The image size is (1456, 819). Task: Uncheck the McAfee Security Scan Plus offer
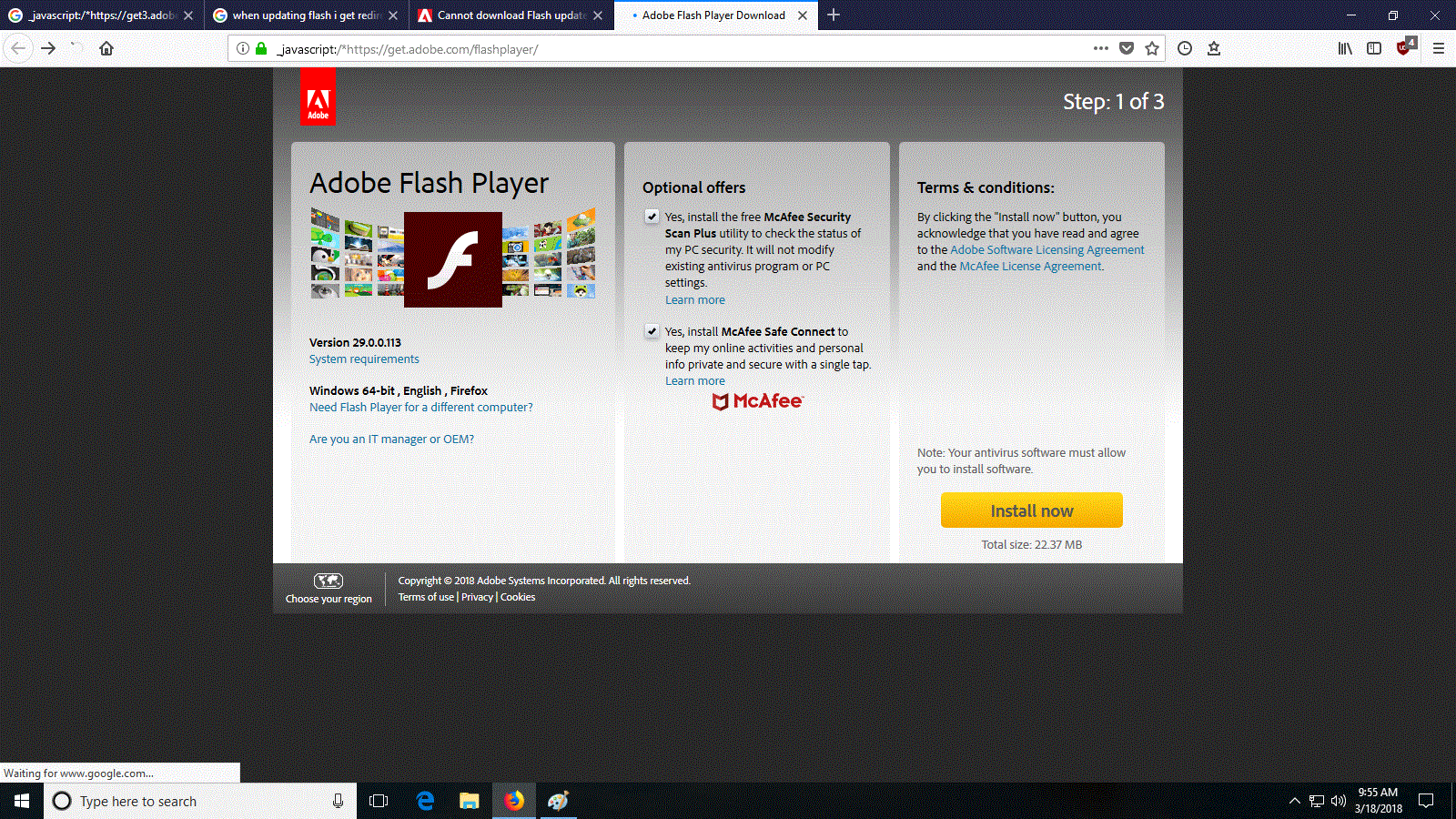[x=652, y=217]
